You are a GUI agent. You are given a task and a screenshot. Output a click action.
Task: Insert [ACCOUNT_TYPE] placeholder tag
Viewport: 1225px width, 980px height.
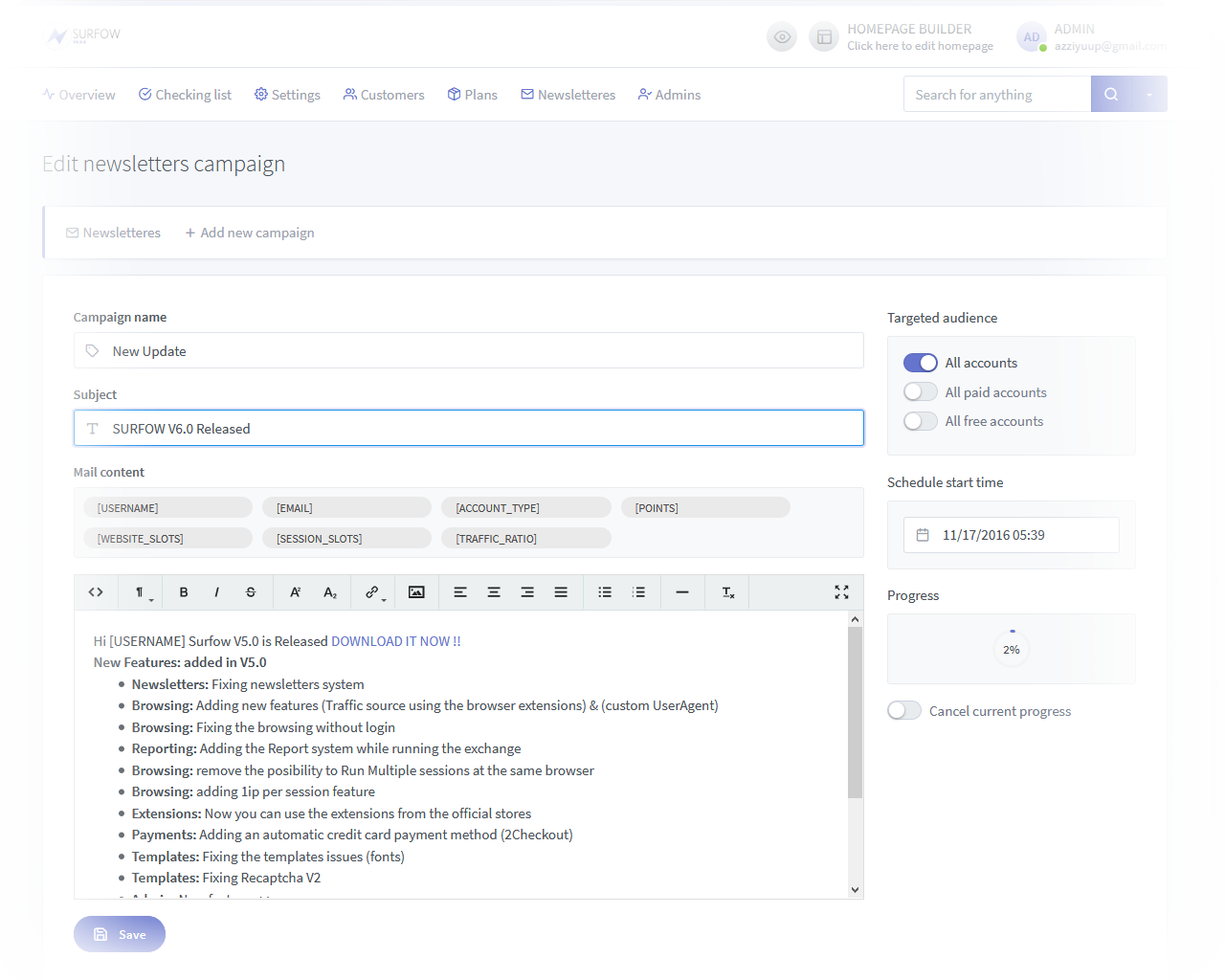[x=526, y=508]
